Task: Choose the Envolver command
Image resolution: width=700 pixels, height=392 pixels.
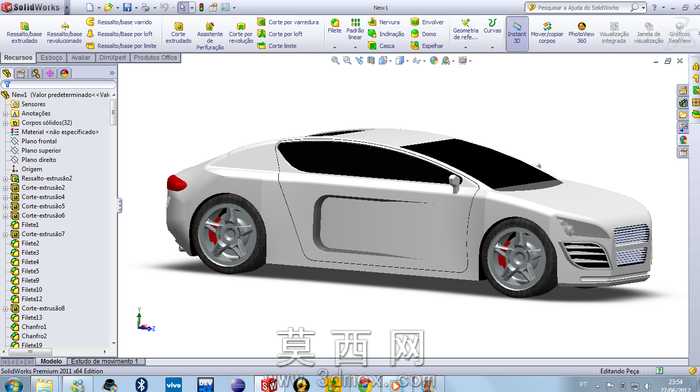Action: [x=427, y=22]
